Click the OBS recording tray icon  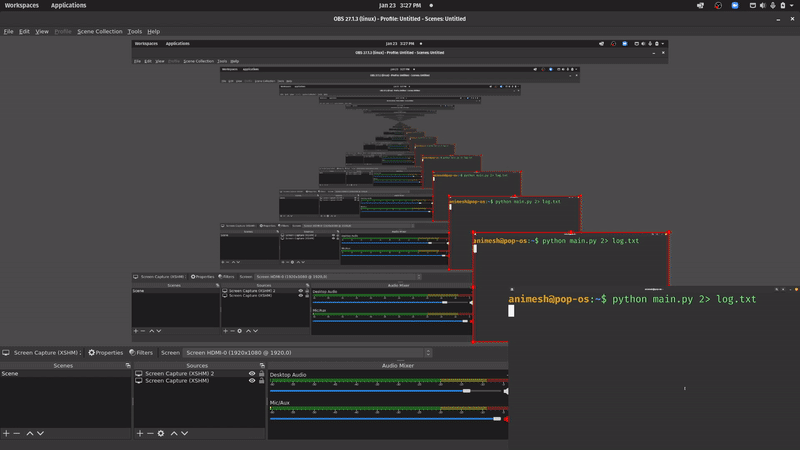pos(718,6)
